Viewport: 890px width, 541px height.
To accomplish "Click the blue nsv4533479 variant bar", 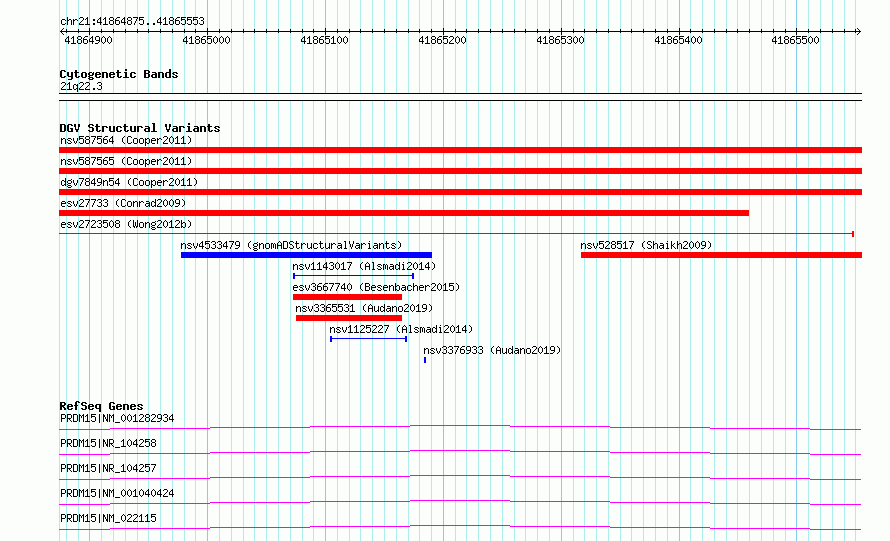I will click(x=307, y=255).
